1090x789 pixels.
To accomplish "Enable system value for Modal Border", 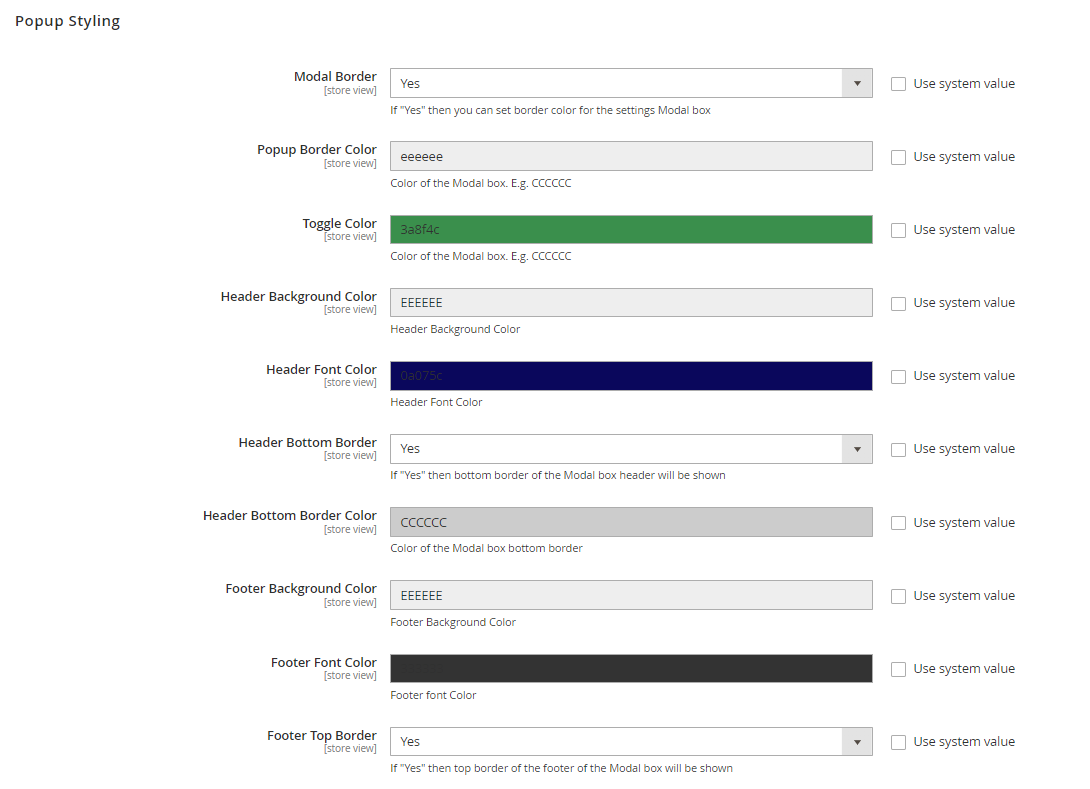I will point(898,85).
